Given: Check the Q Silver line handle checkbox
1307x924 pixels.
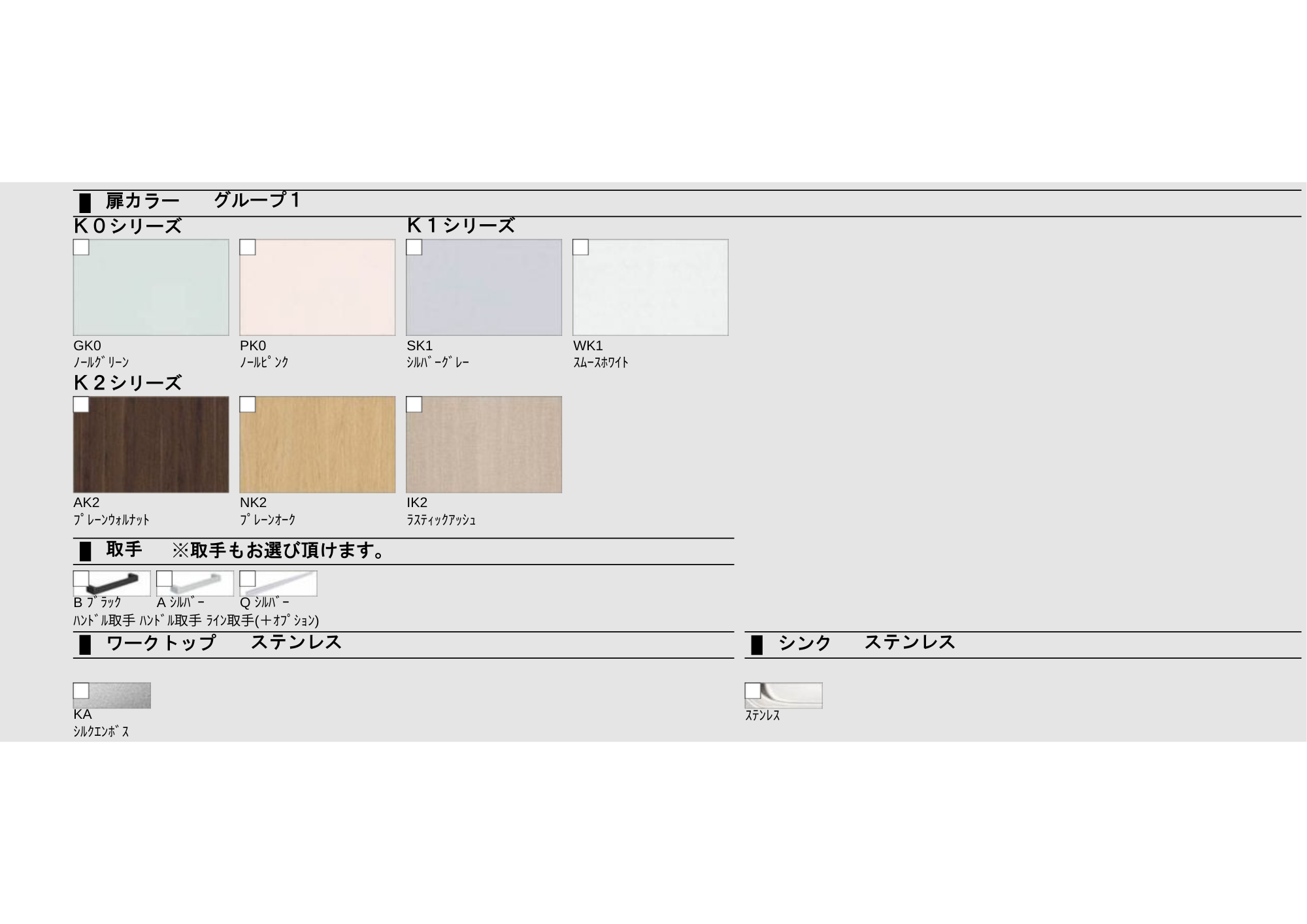Looking at the screenshot, I should pyautogui.click(x=247, y=579).
